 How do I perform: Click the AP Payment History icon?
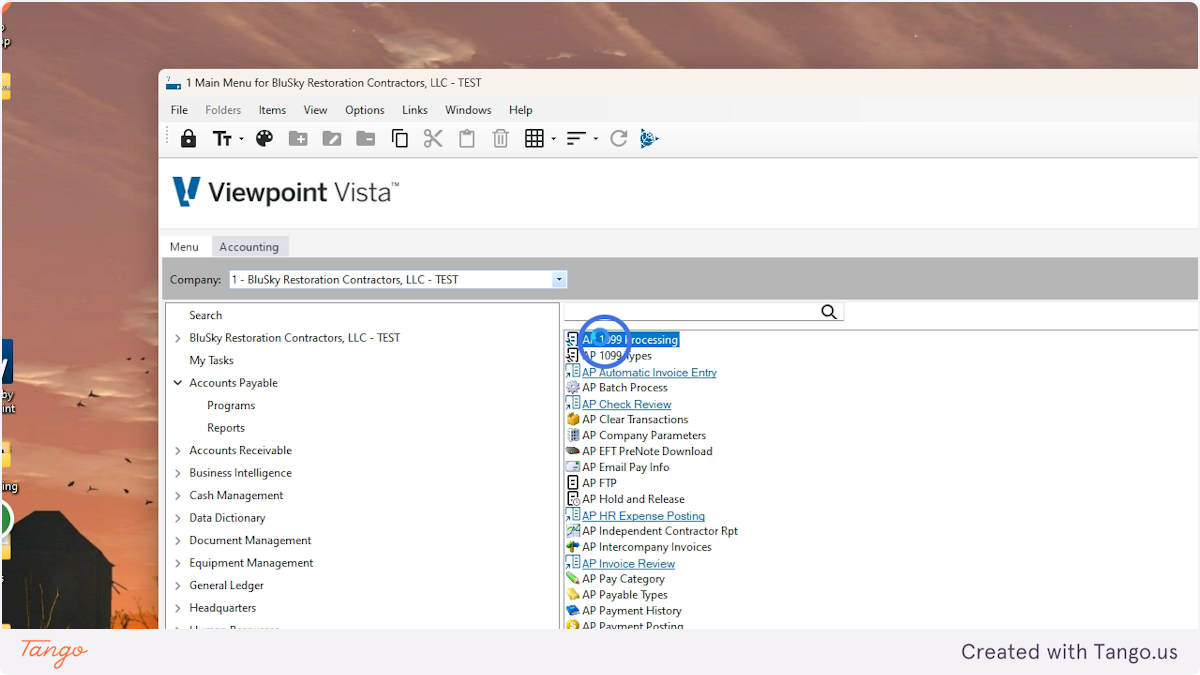point(573,610)
